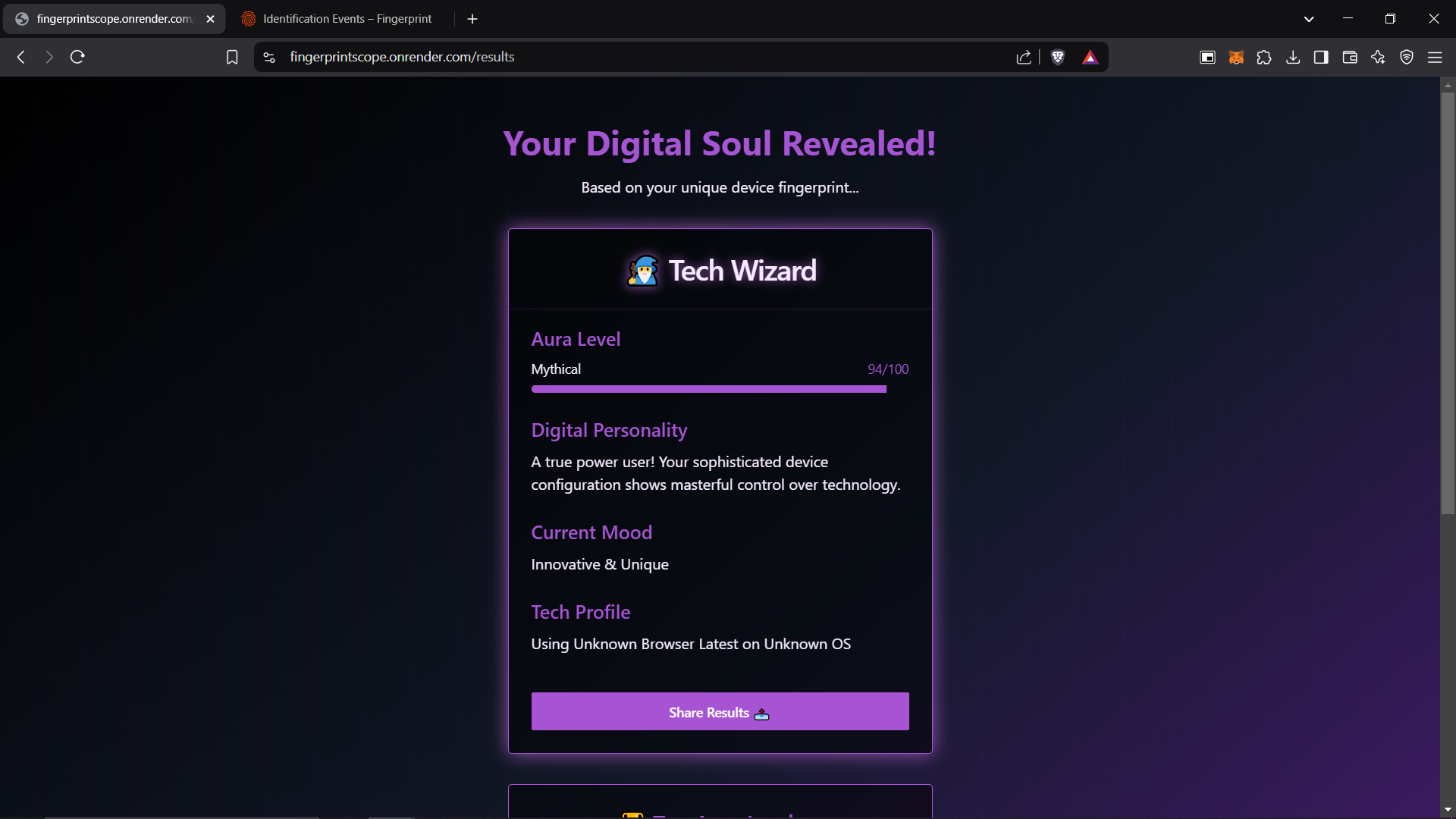The width and height of the screenshot is (1456, 819).
Task: Open the Brave Wallet icon
Action: [1350, 57]
